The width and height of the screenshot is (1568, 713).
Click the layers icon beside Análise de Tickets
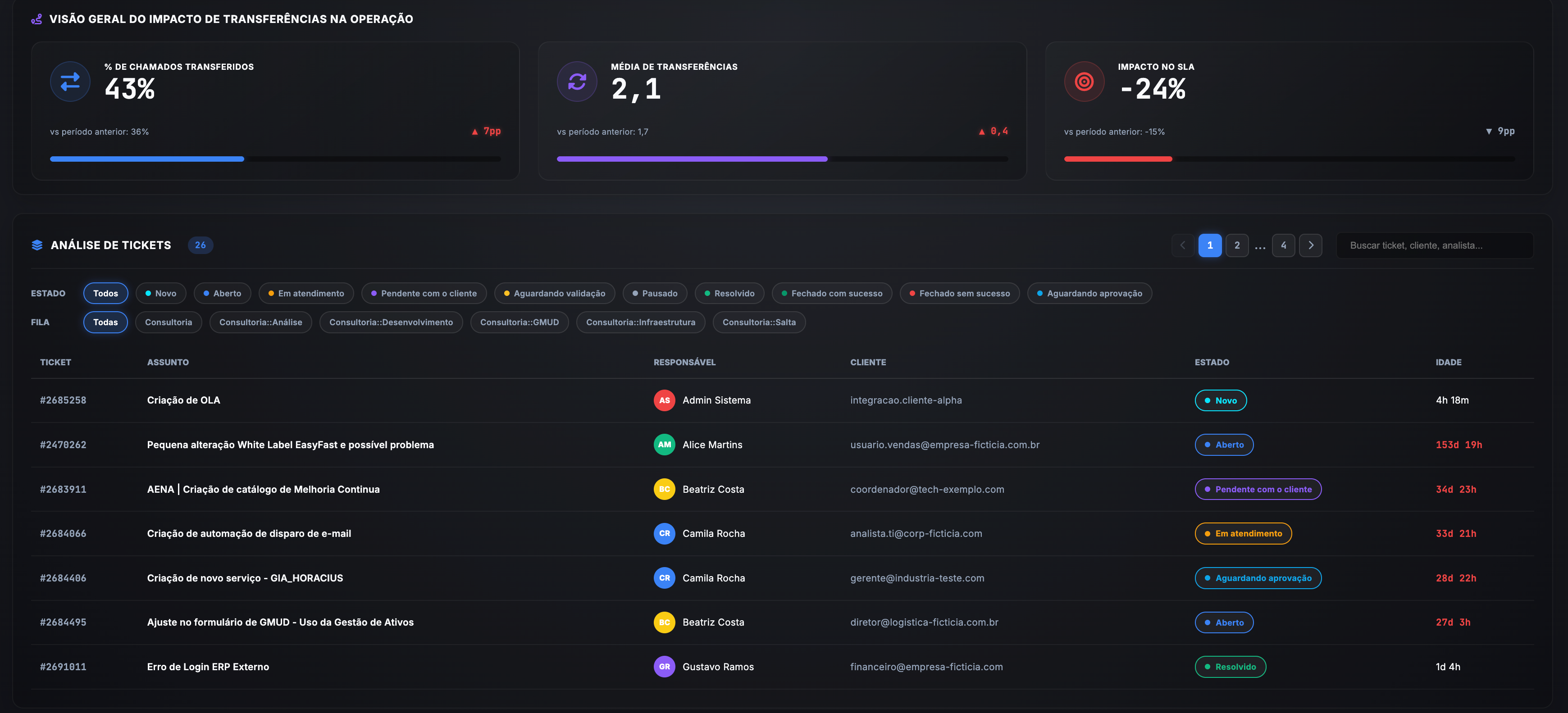point(37,245)
